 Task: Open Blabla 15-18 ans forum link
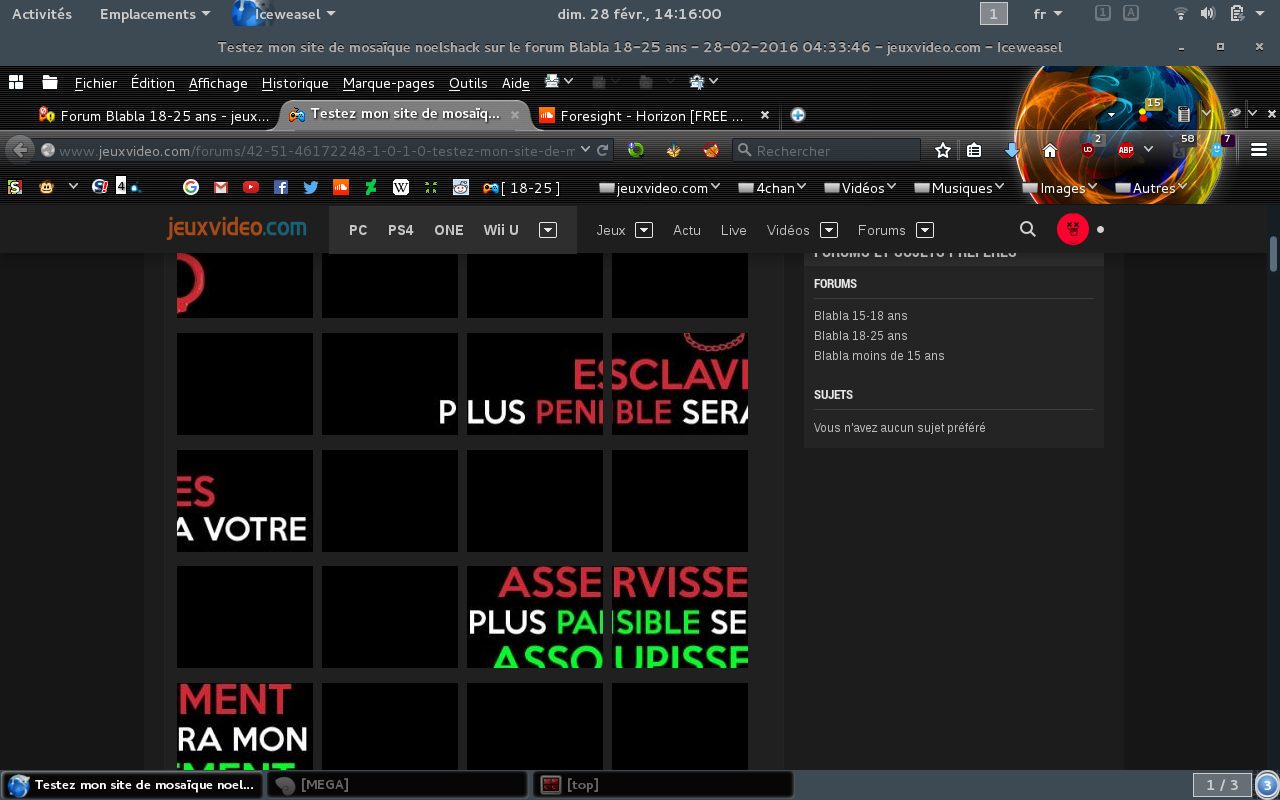point(861,315)
